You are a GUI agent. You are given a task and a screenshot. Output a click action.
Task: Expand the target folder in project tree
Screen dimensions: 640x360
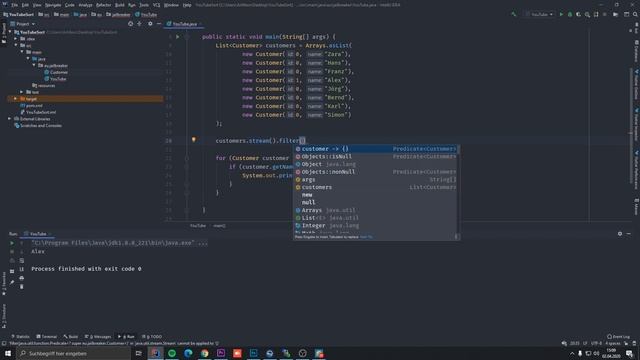pyautogui.click(x=16, y=98)
